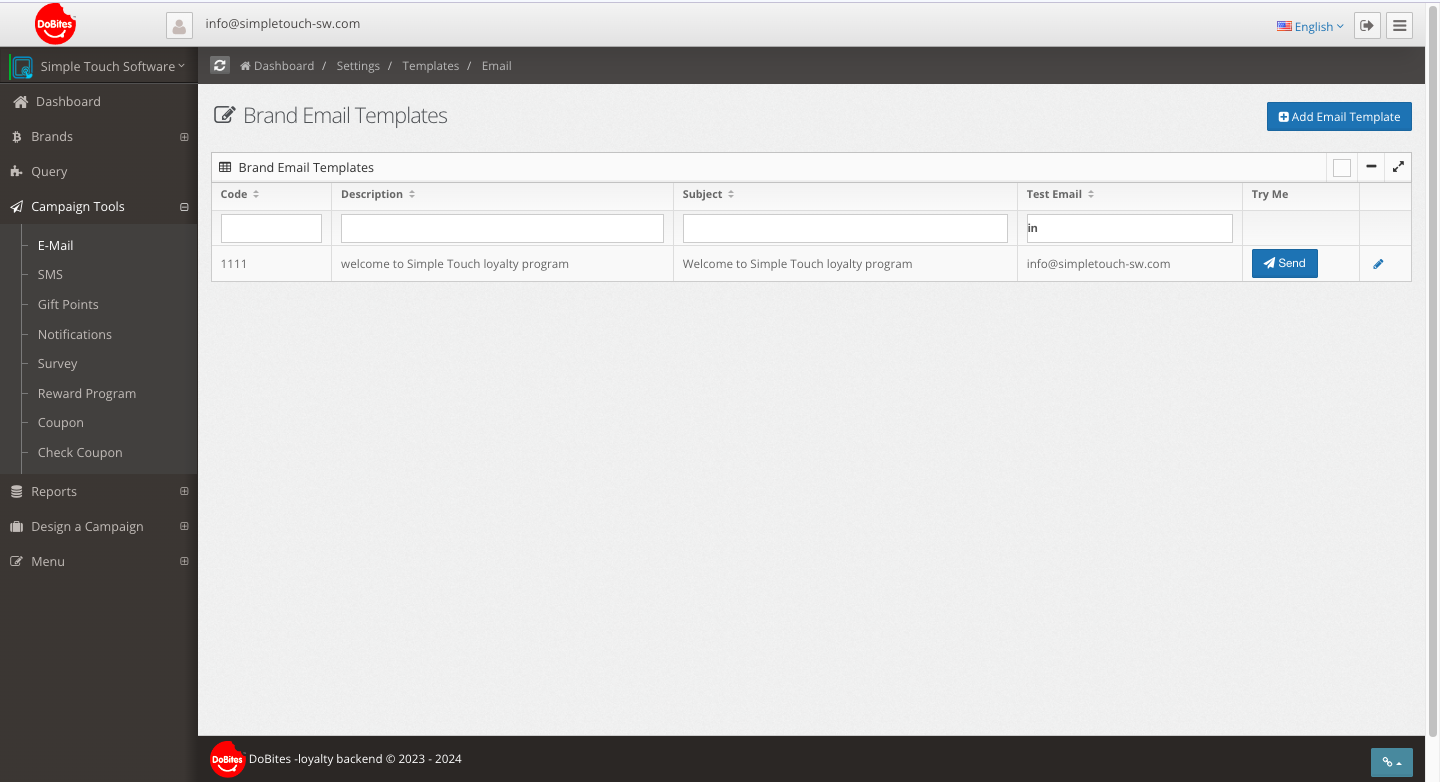Open Simple Touch Software brand selector

pyautogui.click(x=98, y=67)
